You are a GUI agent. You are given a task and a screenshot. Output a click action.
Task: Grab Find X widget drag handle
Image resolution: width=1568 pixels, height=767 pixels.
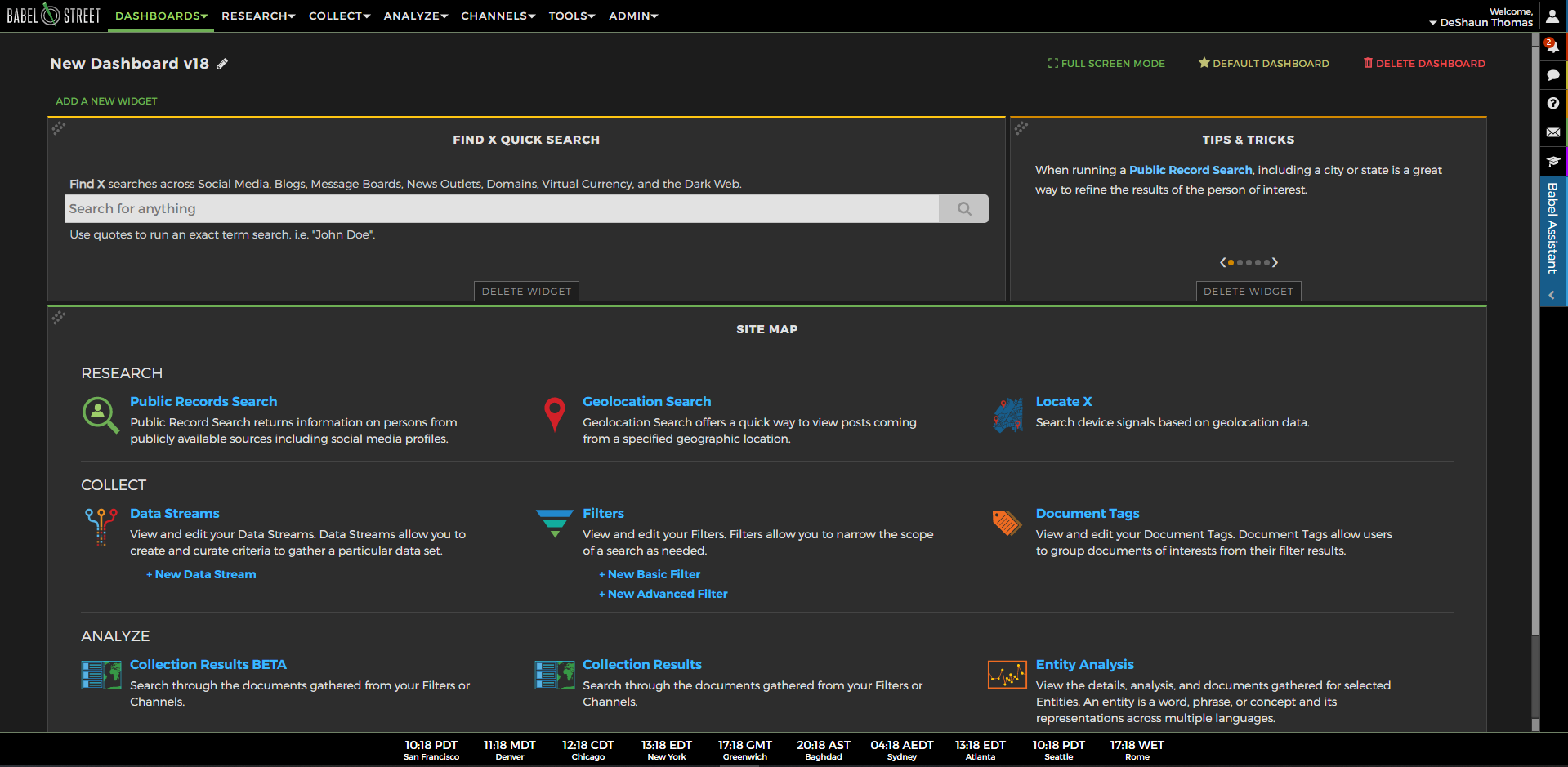58,128
